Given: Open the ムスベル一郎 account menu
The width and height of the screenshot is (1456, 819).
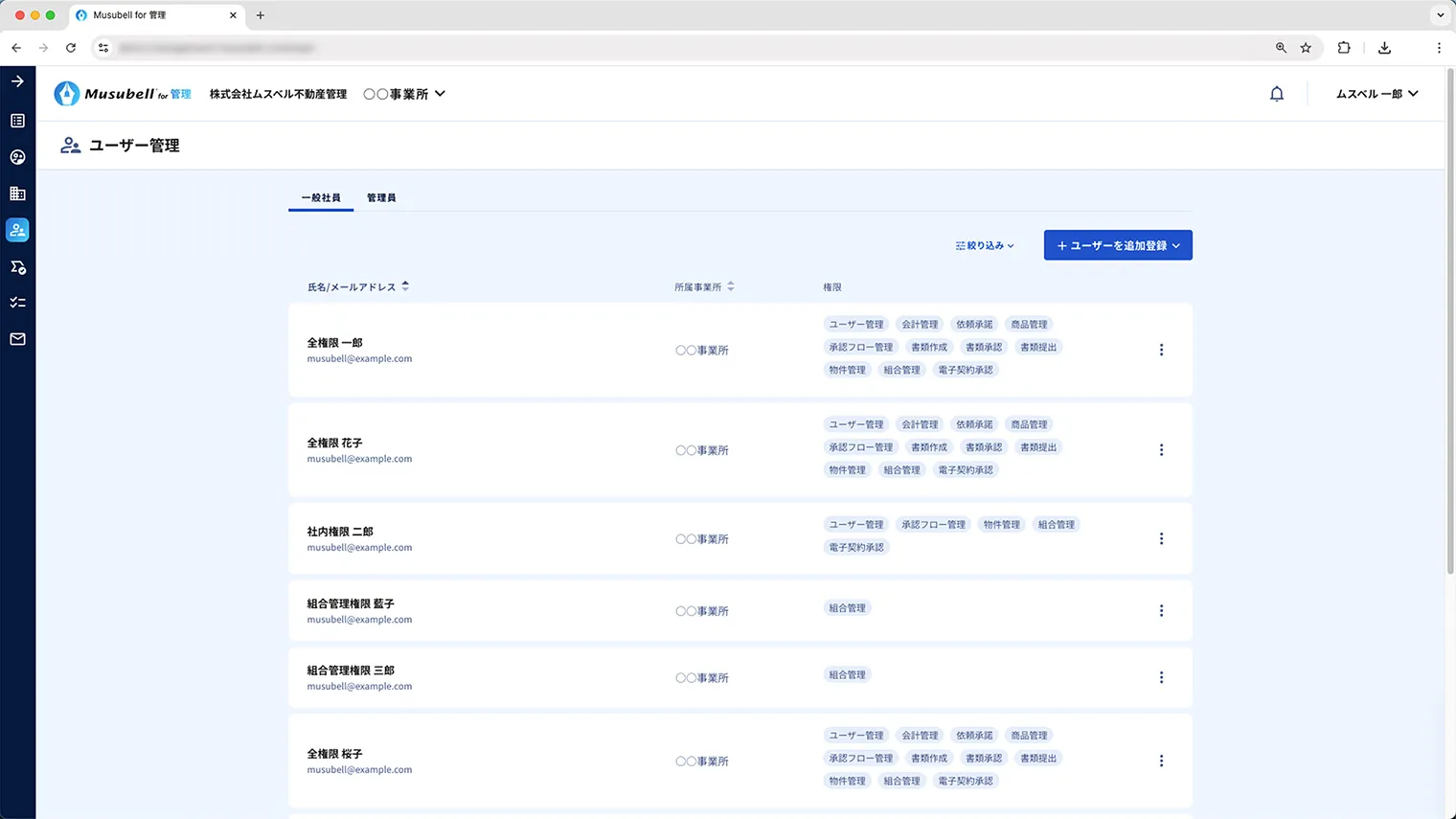Looking at the screenshot, I should 1376,93.
